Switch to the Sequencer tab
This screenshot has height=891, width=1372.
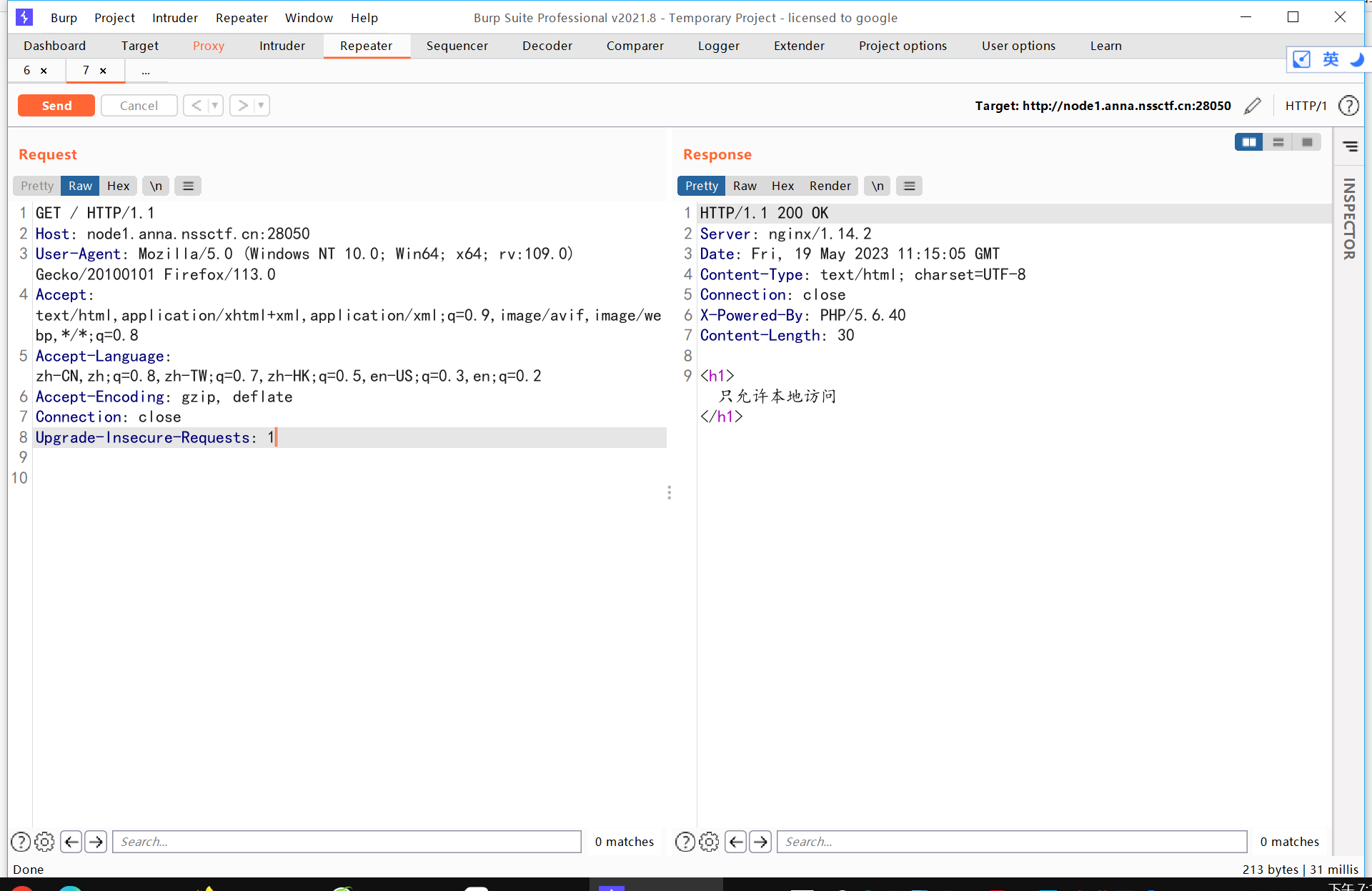457,46
